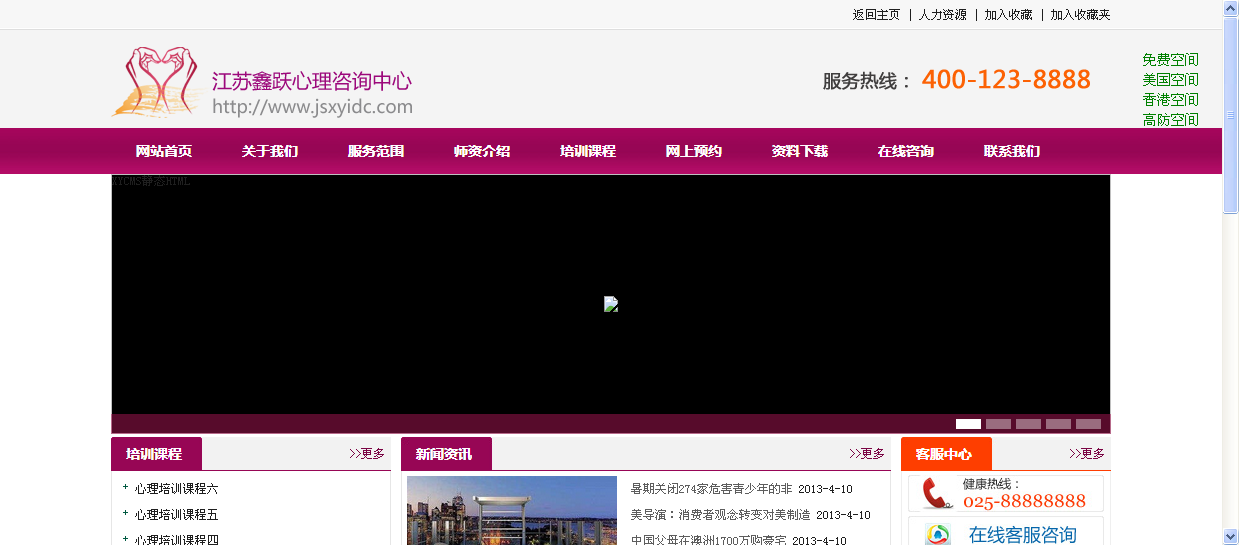Click the 返回主页 top link
This screenshot has width=1239, height=545.
point(876,15)
